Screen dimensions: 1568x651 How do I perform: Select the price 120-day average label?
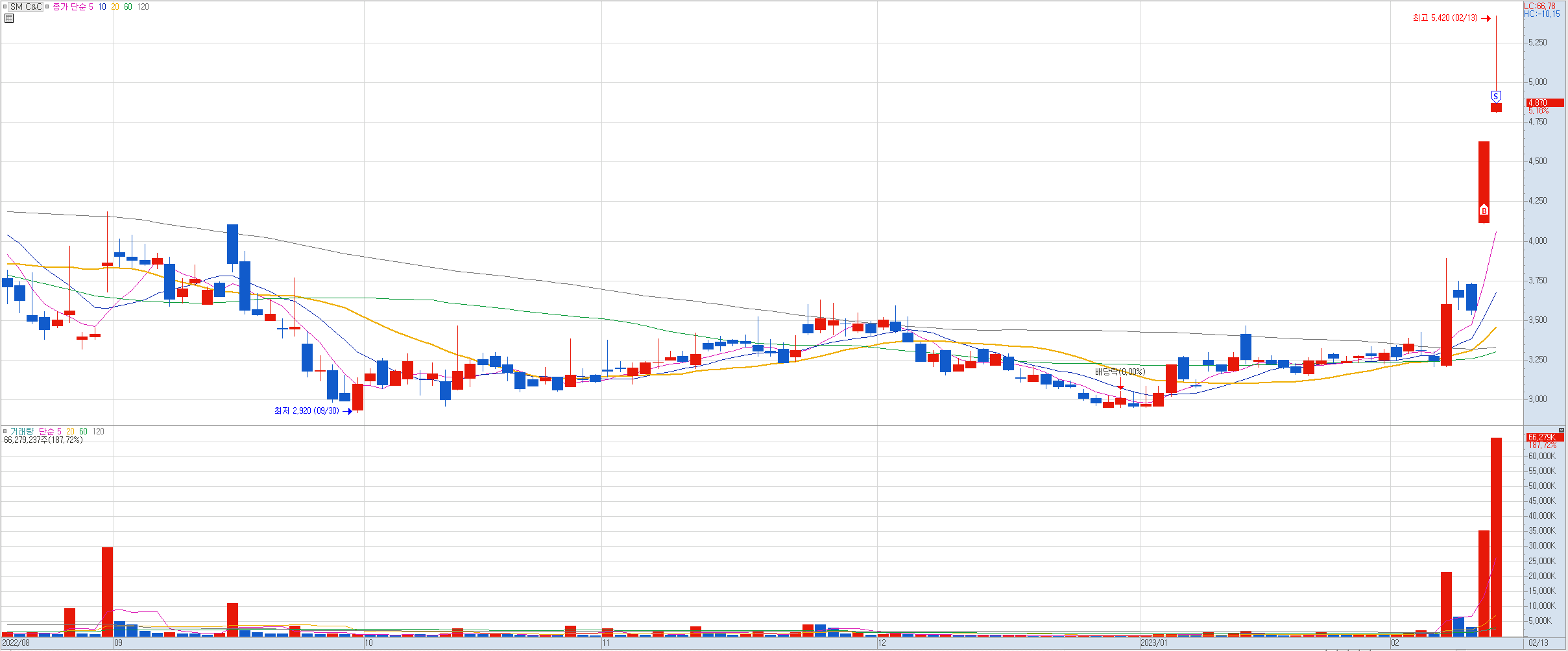143,6
